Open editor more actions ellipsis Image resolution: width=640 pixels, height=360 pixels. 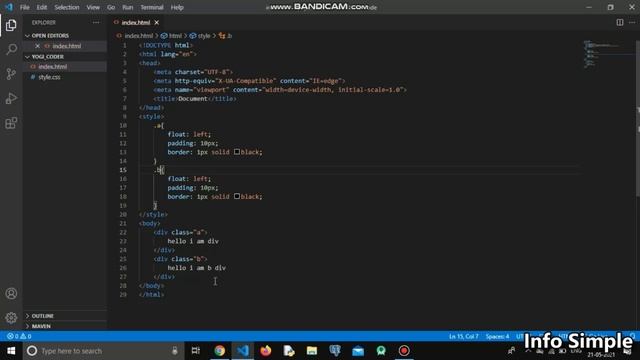[x=632, y=22]
